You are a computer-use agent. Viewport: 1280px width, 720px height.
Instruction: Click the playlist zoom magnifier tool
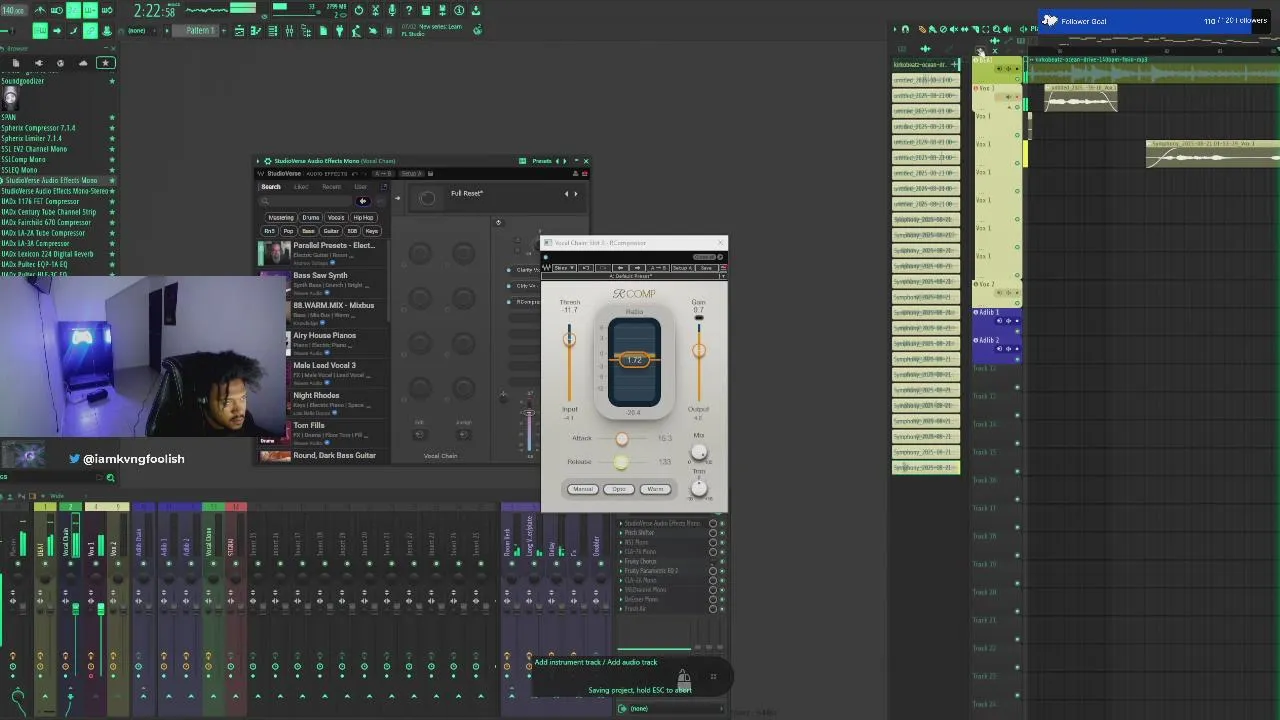(996, 29)
